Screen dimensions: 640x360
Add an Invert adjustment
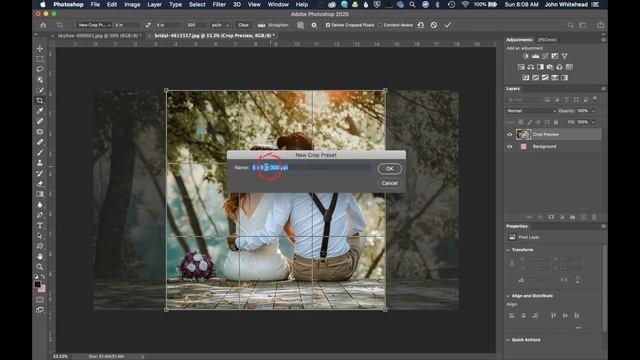click(526, 78)
